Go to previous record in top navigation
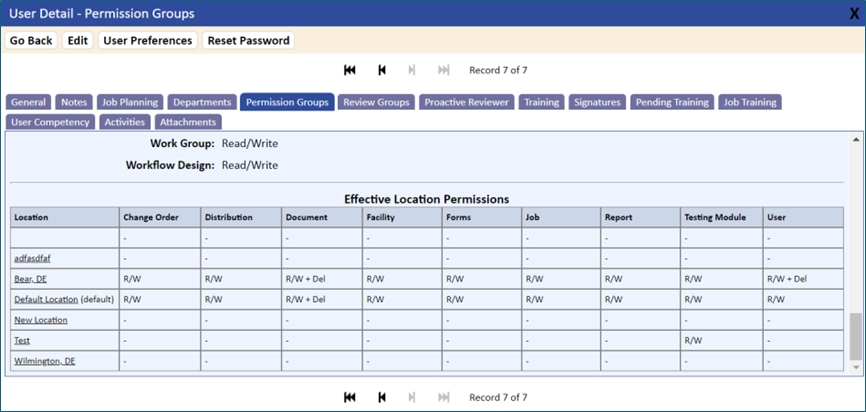Viewport: 866px width, 412px height. 382,70
